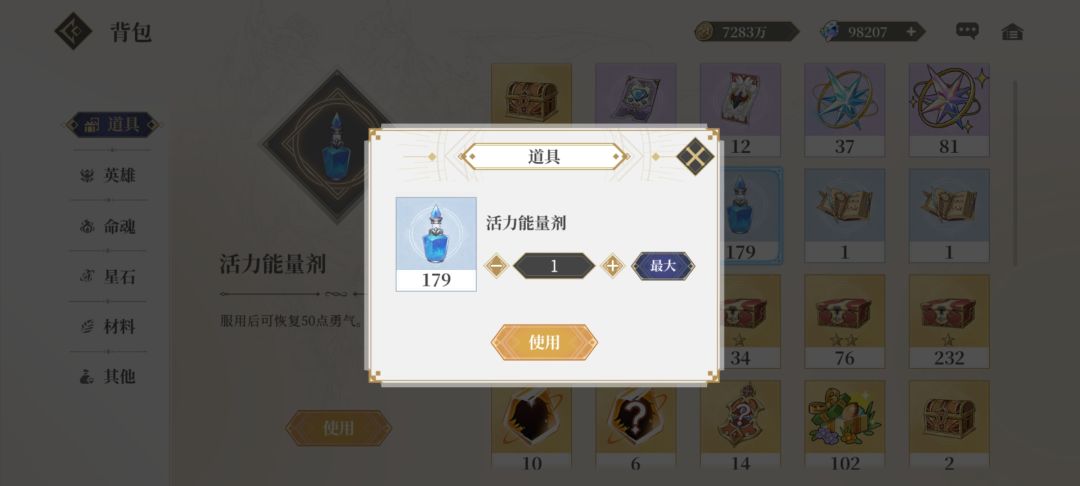Select the red chest item with 232

949,321
